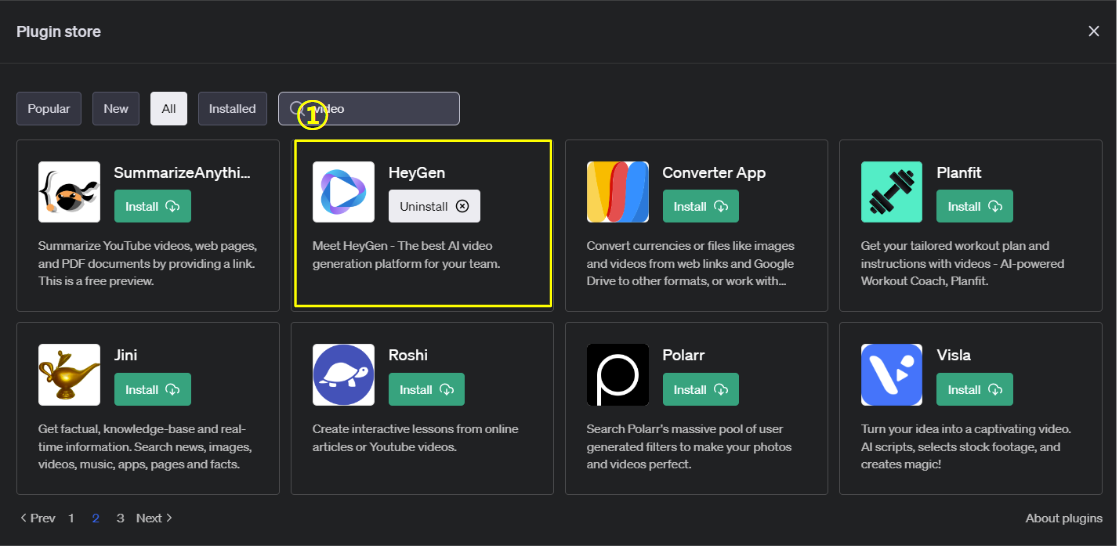Image resolution: width=1117 pixels, height=547 pixels.
Task: Close the Plugin store dialog
Action: point(1093,31)
